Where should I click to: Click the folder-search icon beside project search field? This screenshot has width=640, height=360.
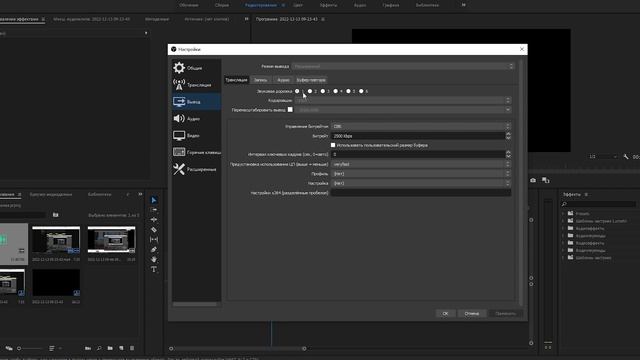tap(56, 215)
